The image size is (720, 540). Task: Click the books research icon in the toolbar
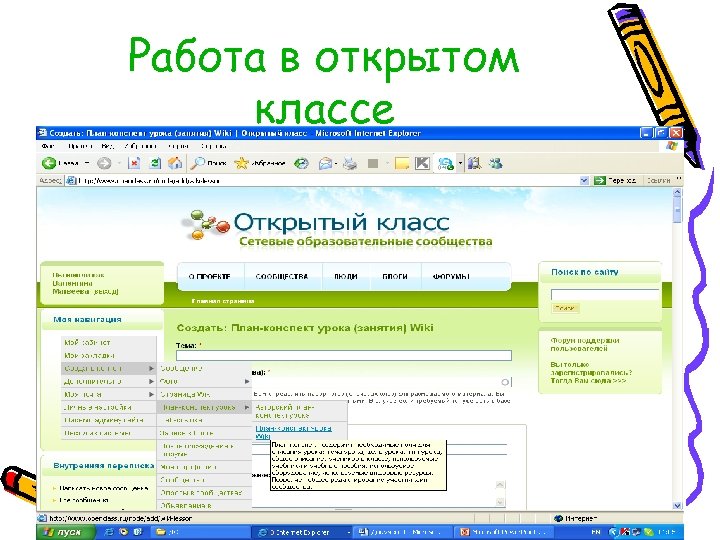point(474,163)
